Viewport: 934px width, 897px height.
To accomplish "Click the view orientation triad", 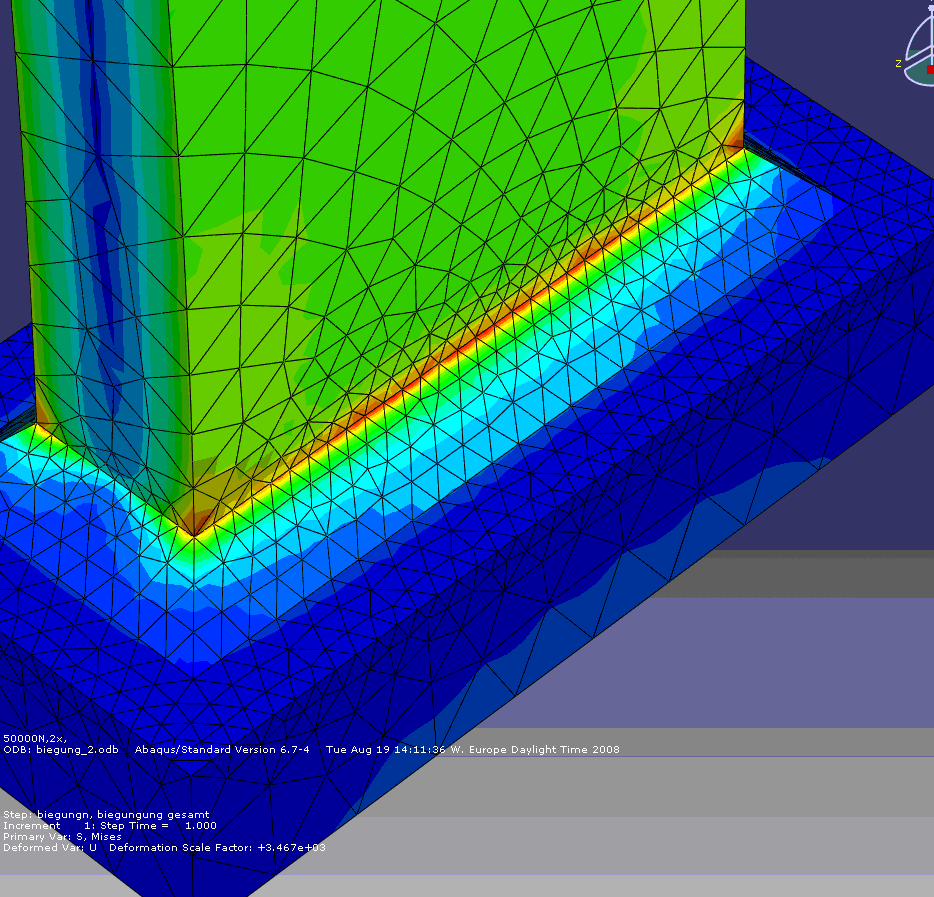I will (x=916, y=45).
